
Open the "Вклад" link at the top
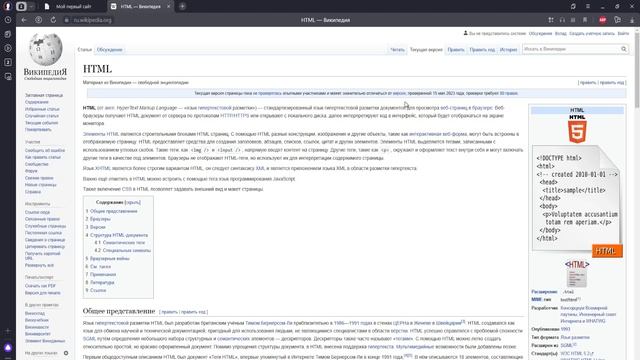point(561,33)
